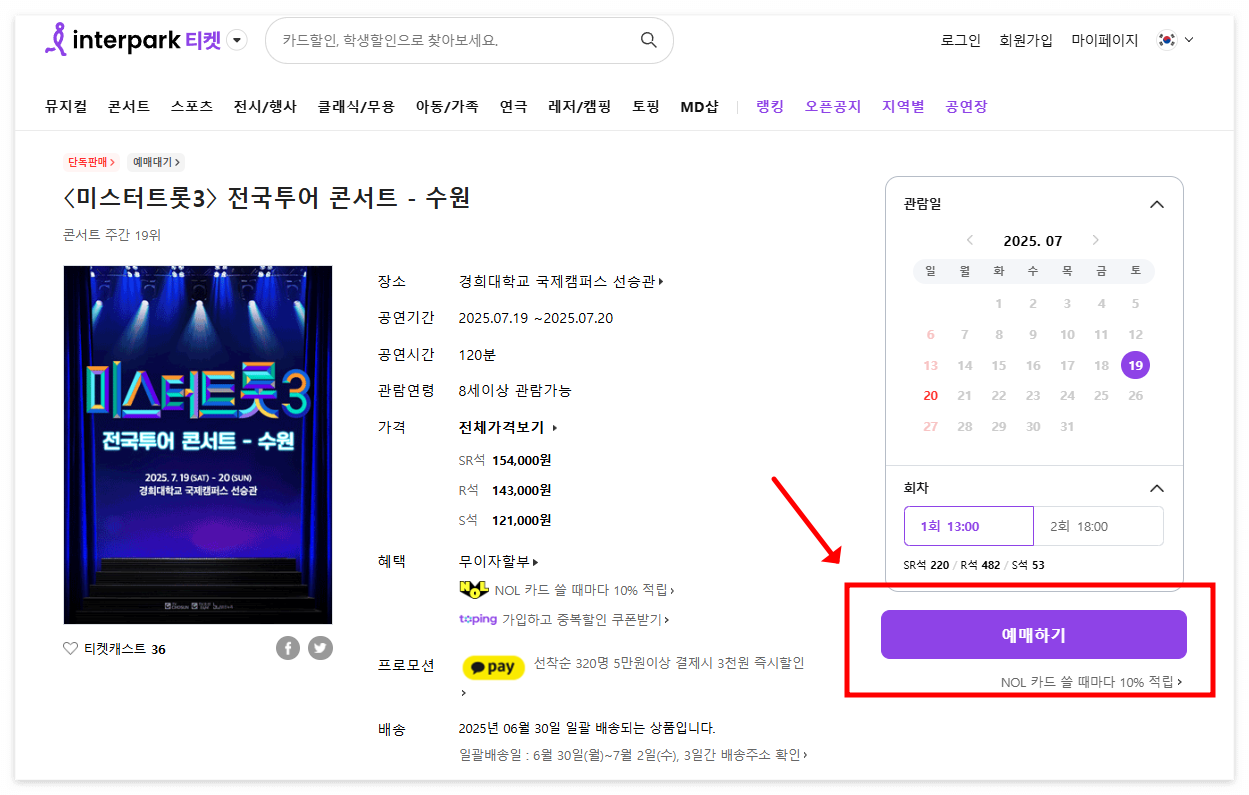Select the 토핑 menu item
Screen dimensions: 1249x795
point(645,106)
